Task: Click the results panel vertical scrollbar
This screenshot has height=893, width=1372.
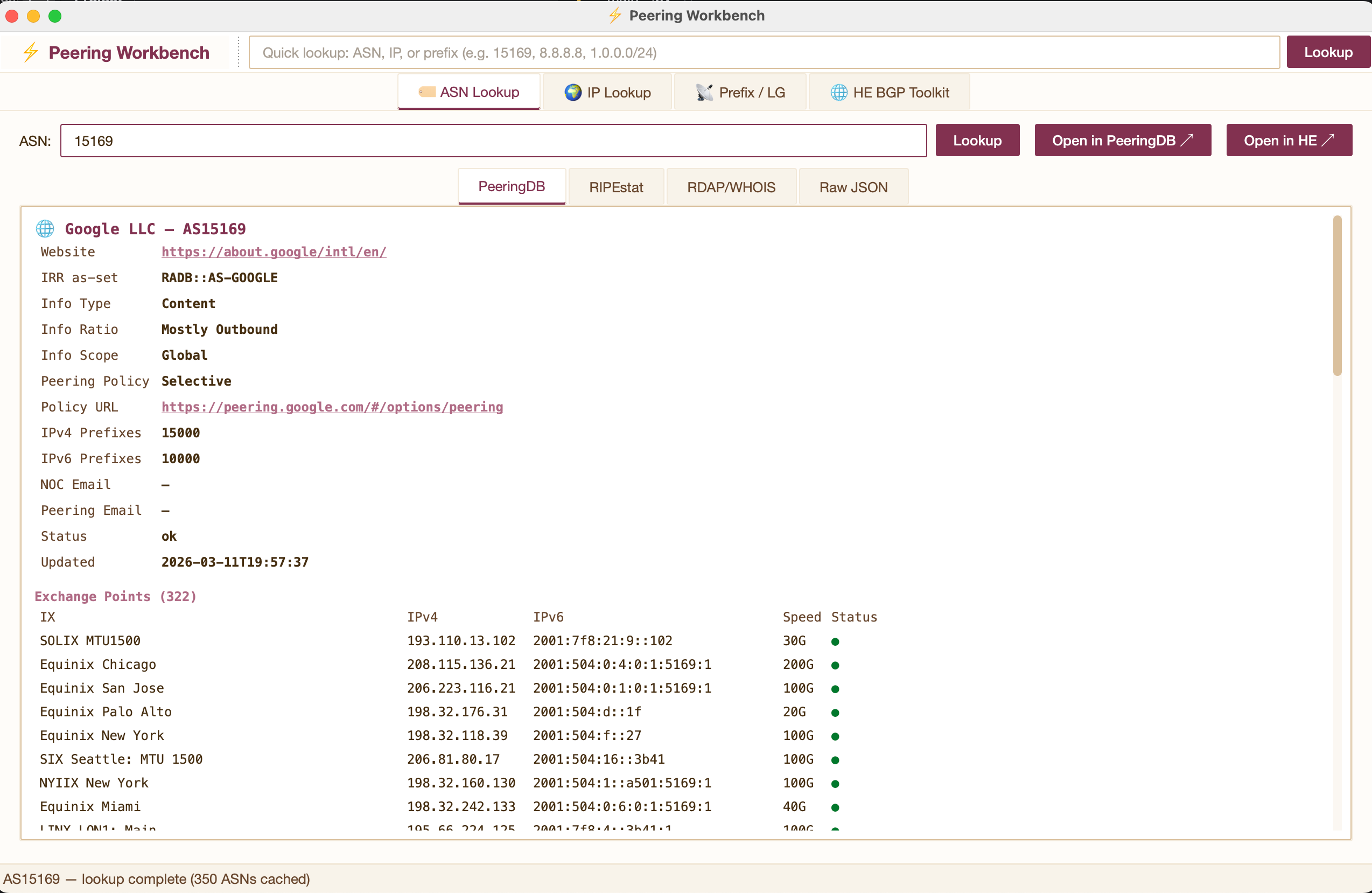Action: [1337, 295]
